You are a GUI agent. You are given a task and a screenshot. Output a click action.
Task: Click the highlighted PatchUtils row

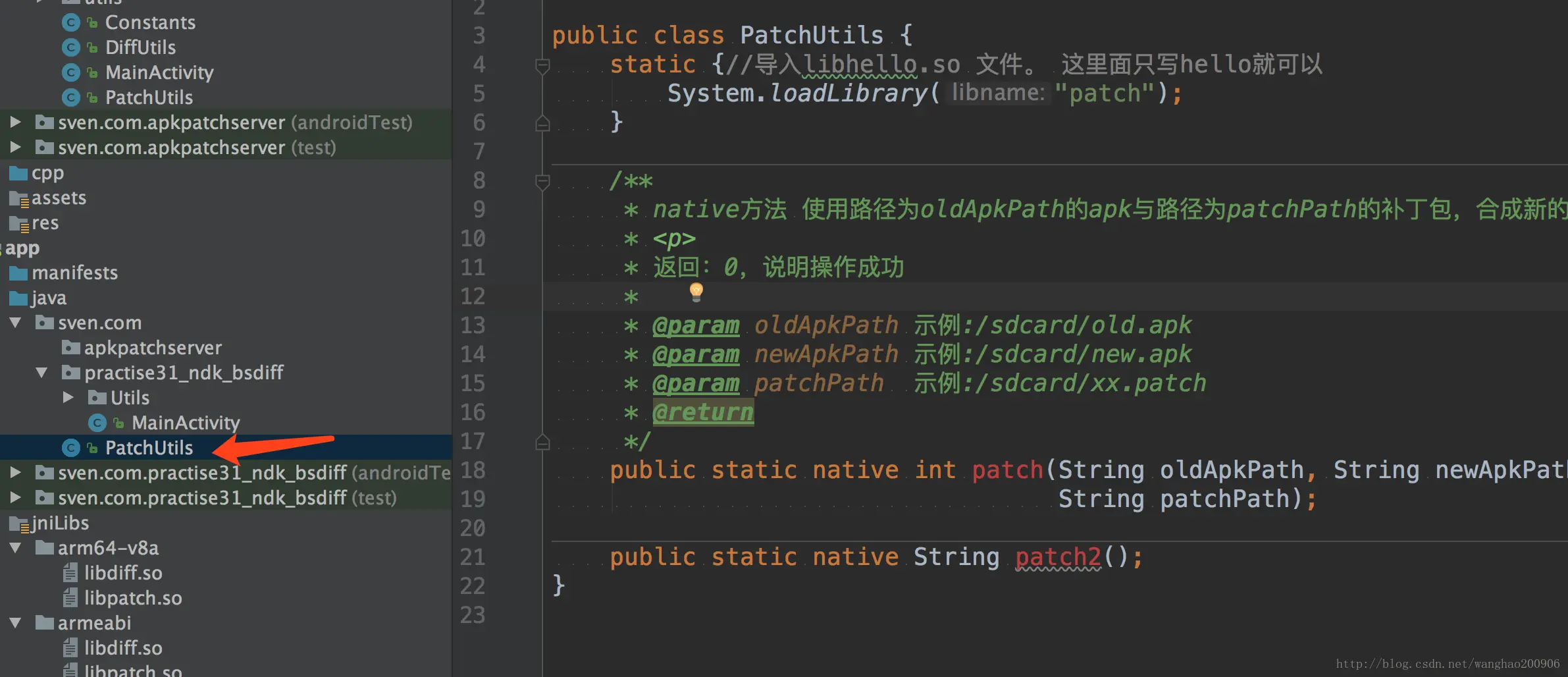point(226,448)
